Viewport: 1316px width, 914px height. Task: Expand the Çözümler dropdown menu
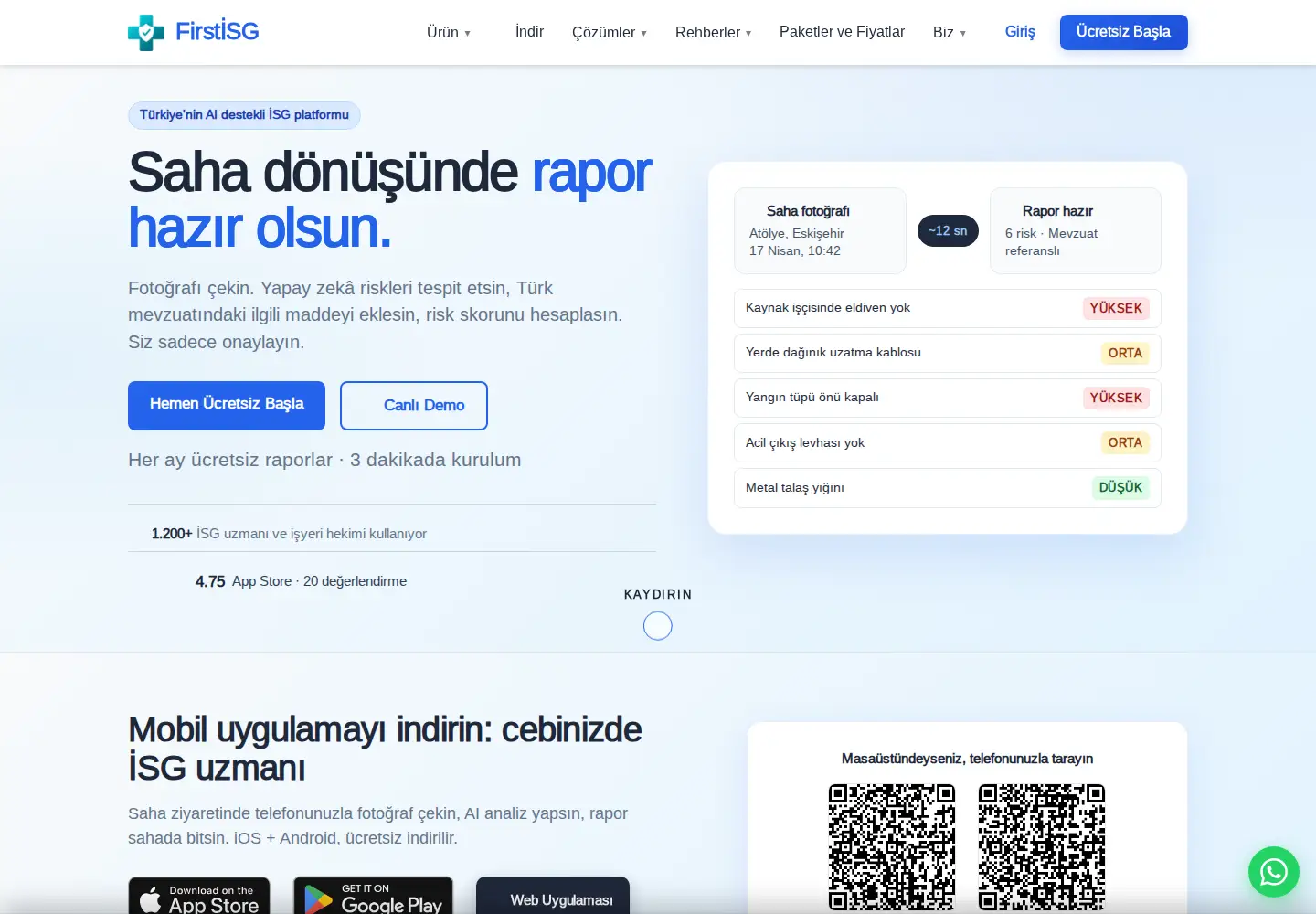click(610, 33)
